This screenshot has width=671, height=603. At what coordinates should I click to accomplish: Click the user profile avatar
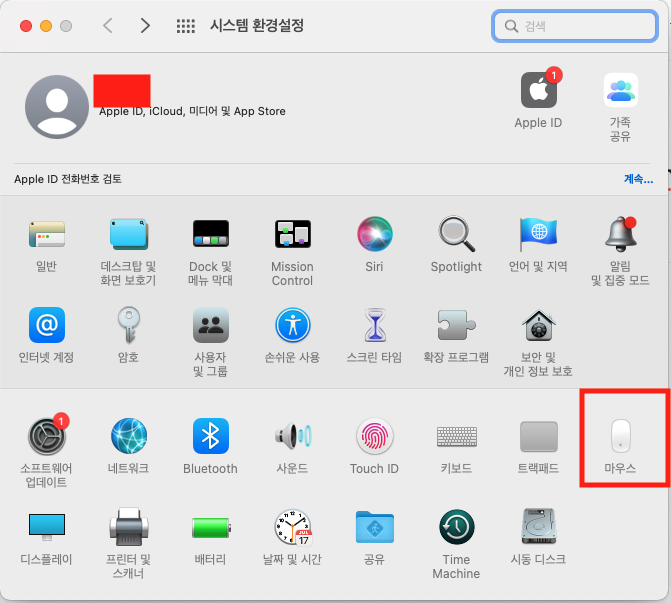click(57, 107)
